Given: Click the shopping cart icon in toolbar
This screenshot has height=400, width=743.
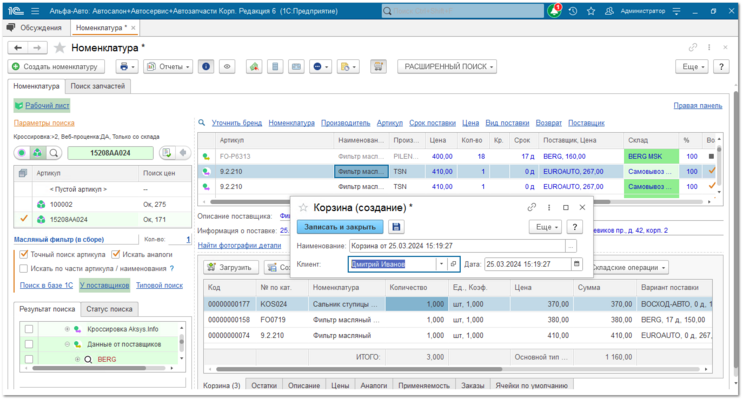Looking at the screenshot, I should [378, 67].
